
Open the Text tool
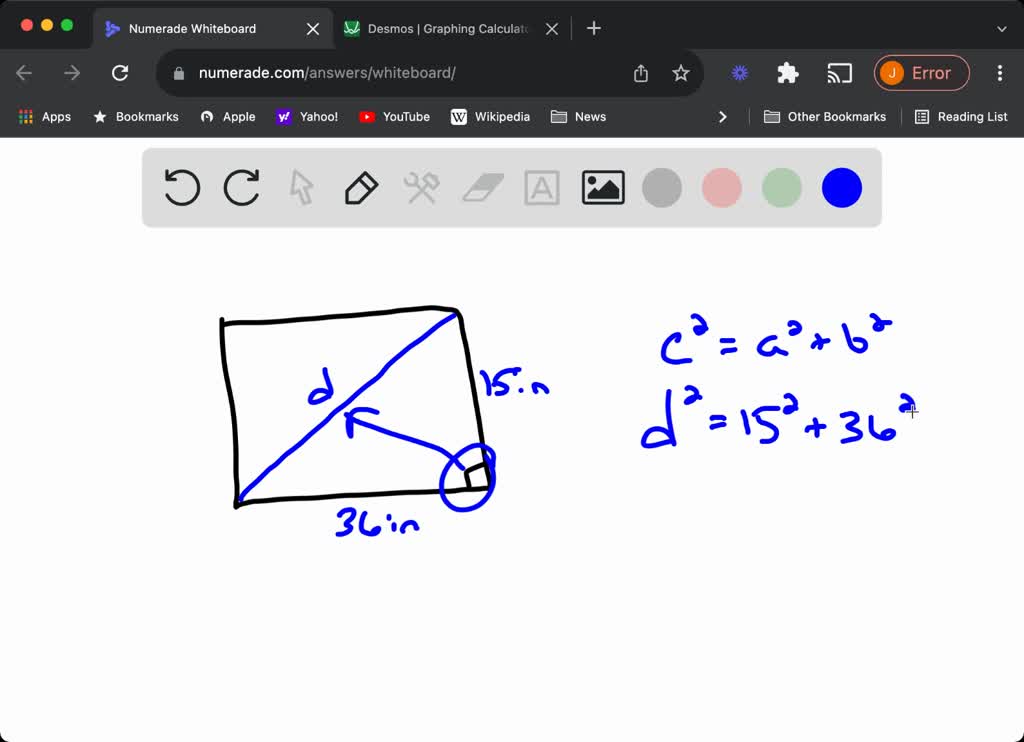(541, 187)
